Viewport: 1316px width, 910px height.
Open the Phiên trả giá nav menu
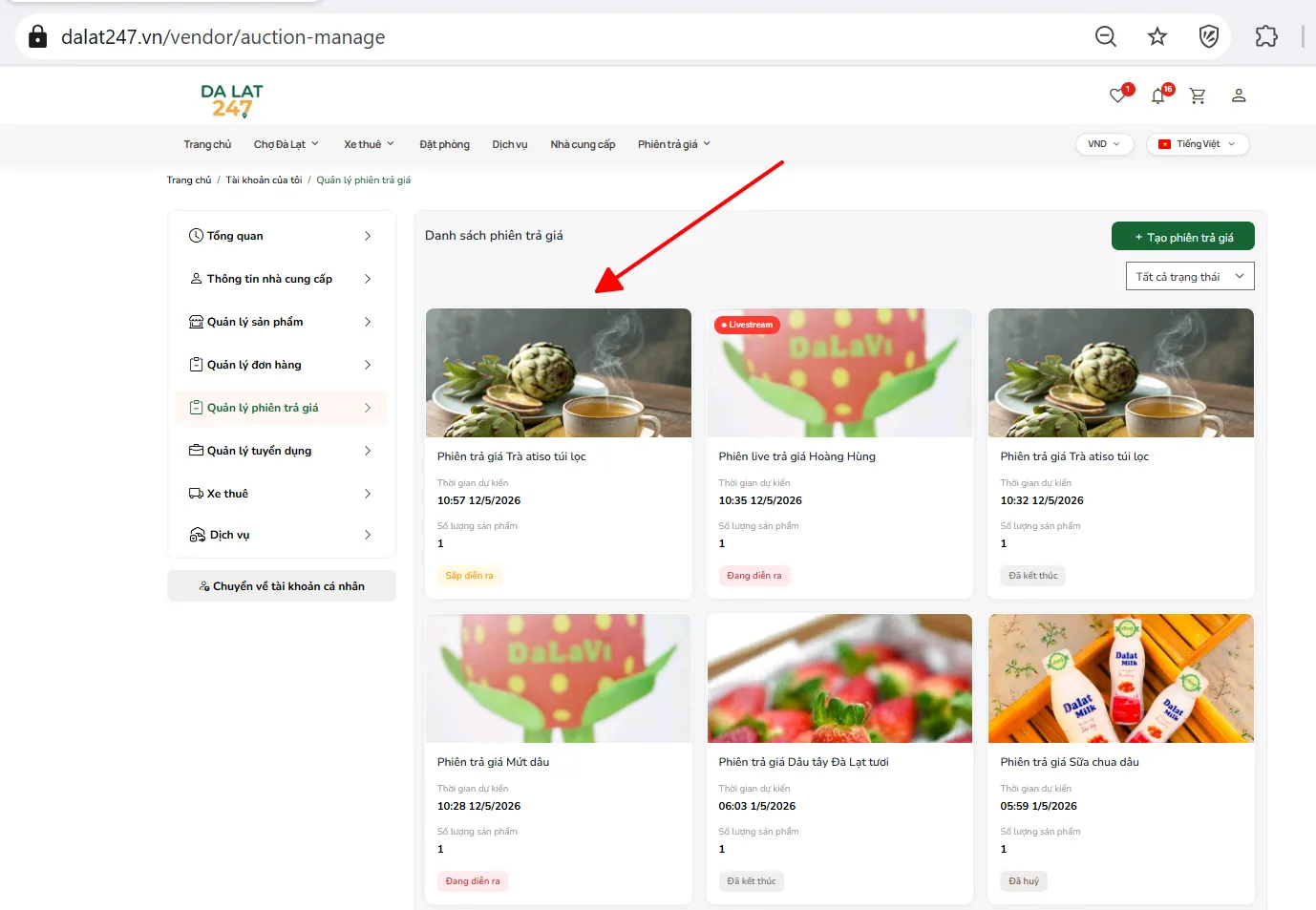(x=674, y=144)
